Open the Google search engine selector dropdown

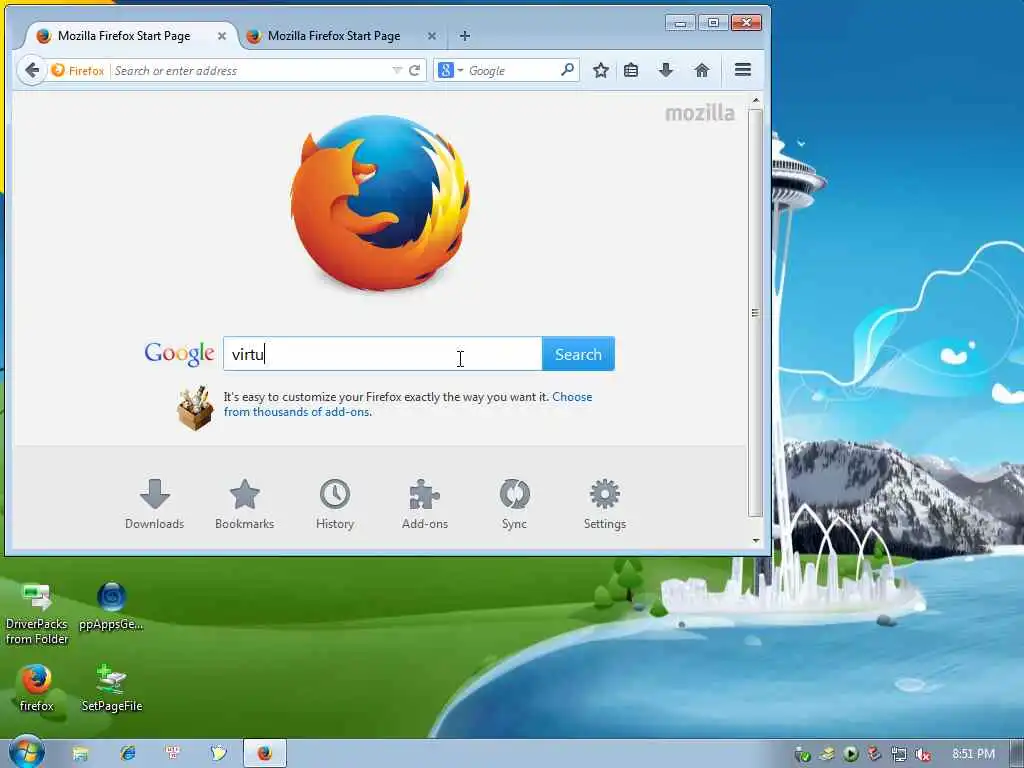tap(451, 70)
